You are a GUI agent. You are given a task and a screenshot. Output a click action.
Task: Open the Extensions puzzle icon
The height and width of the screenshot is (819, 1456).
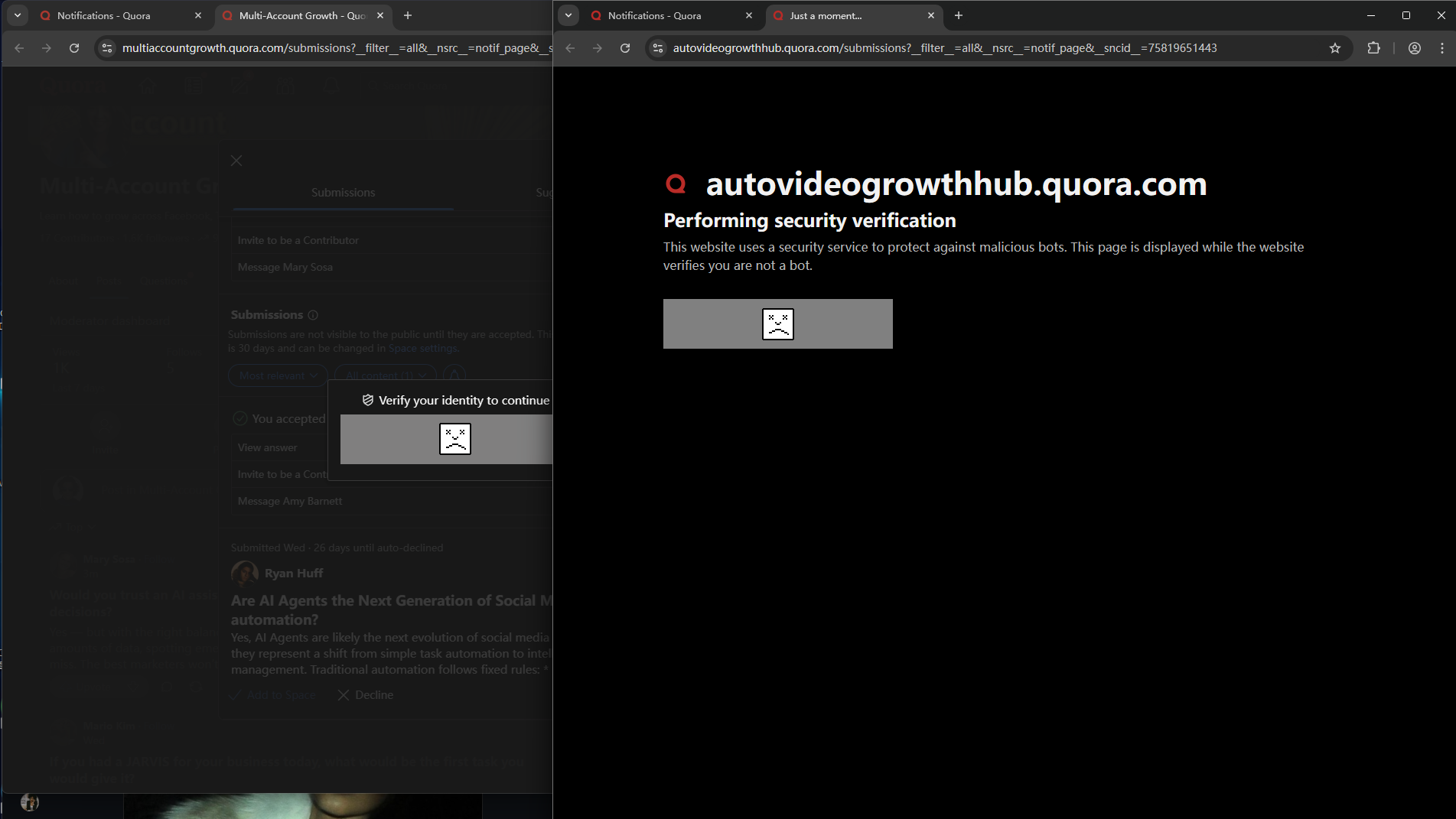tap(1374, 48)
